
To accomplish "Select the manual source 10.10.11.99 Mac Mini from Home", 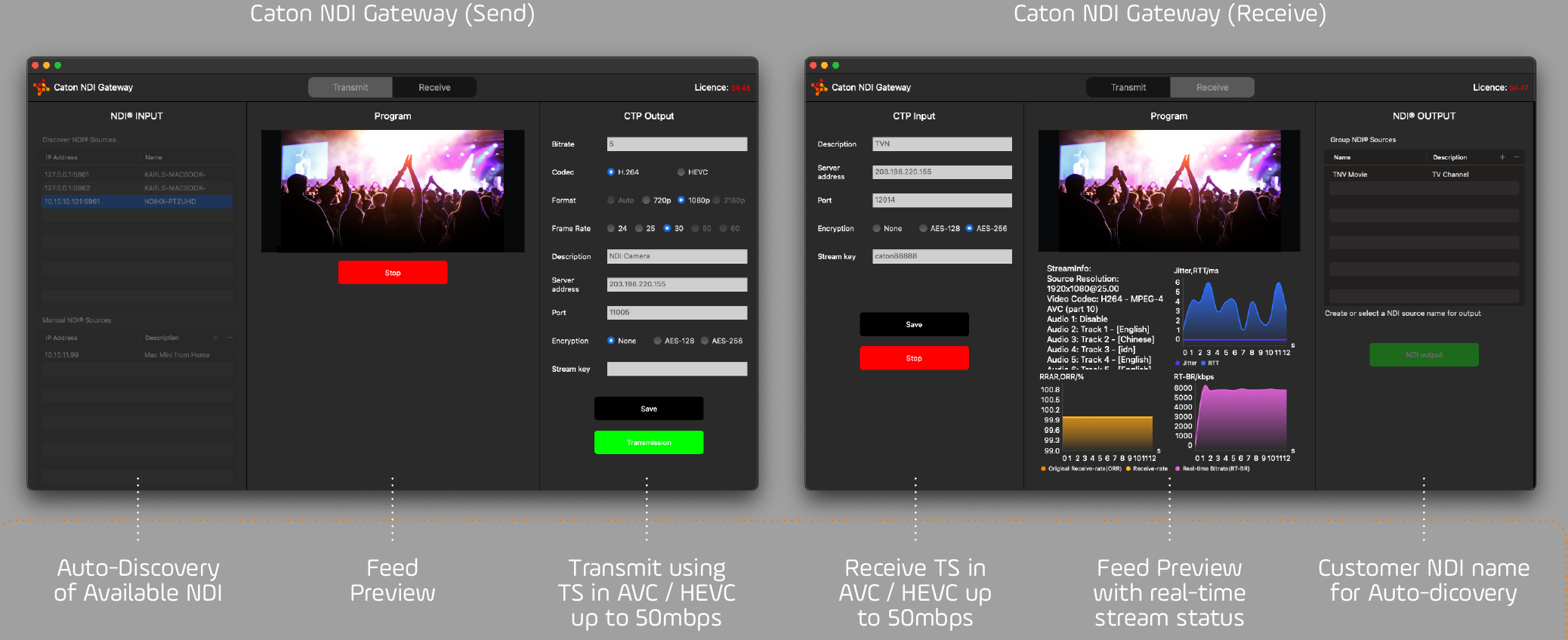I will 137,355.
